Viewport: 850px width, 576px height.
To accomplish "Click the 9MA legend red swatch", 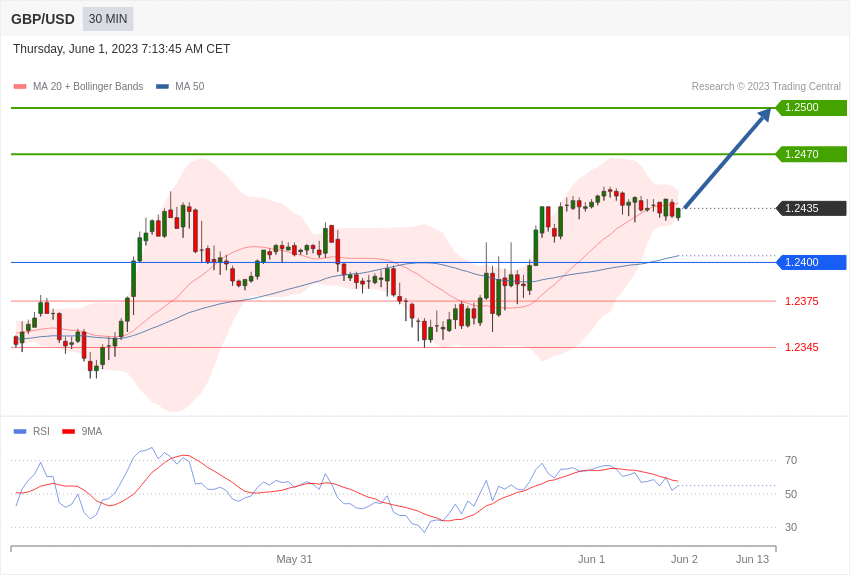I will (69, 432).
